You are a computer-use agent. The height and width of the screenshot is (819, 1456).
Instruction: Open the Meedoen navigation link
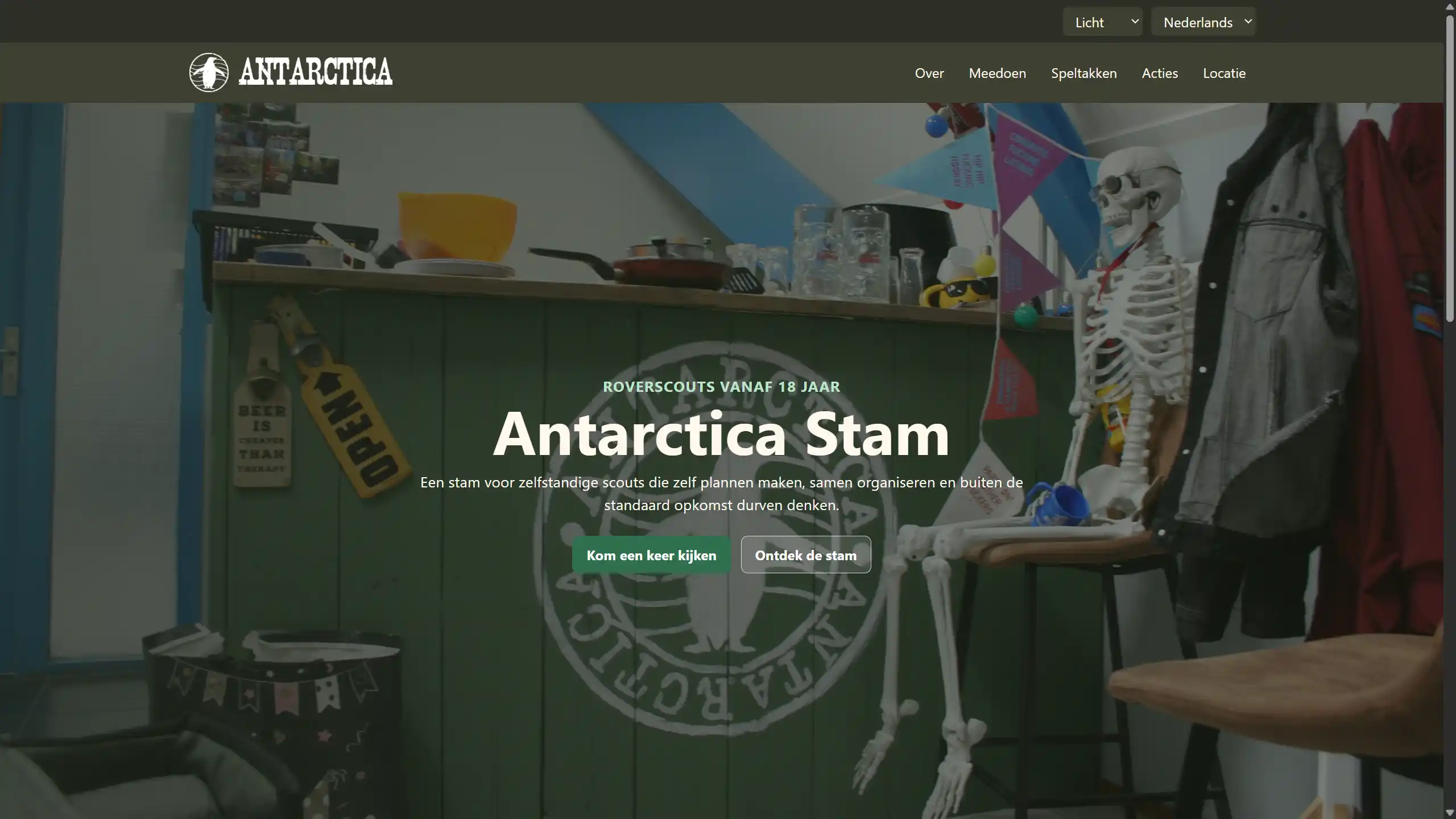998,73
